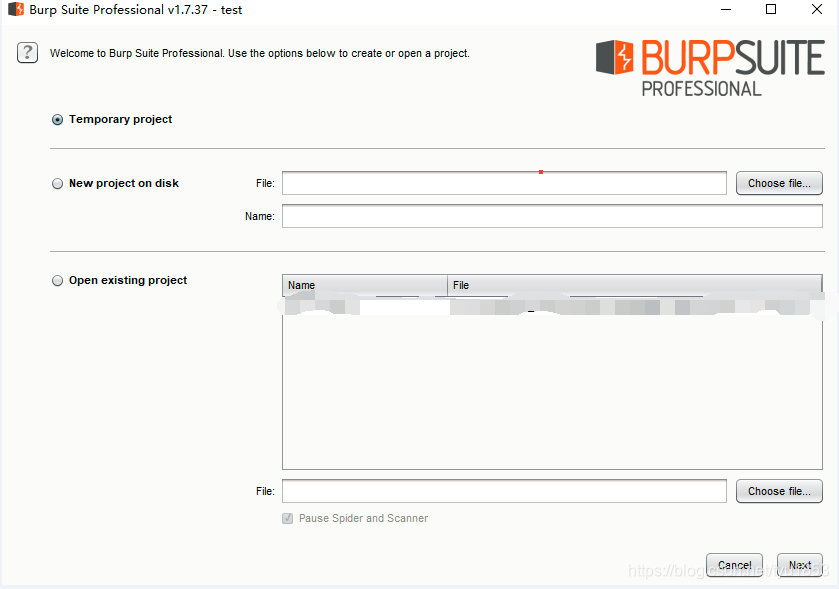Sort projects by File column header
Viewport: 839px width, 589px height.
[x=635, y=285]
